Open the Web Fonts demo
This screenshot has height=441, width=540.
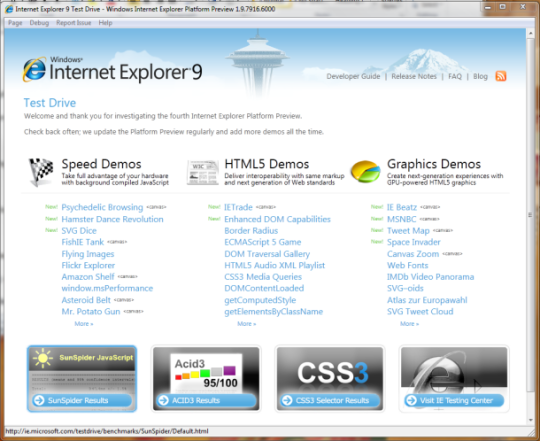[407, 265]
